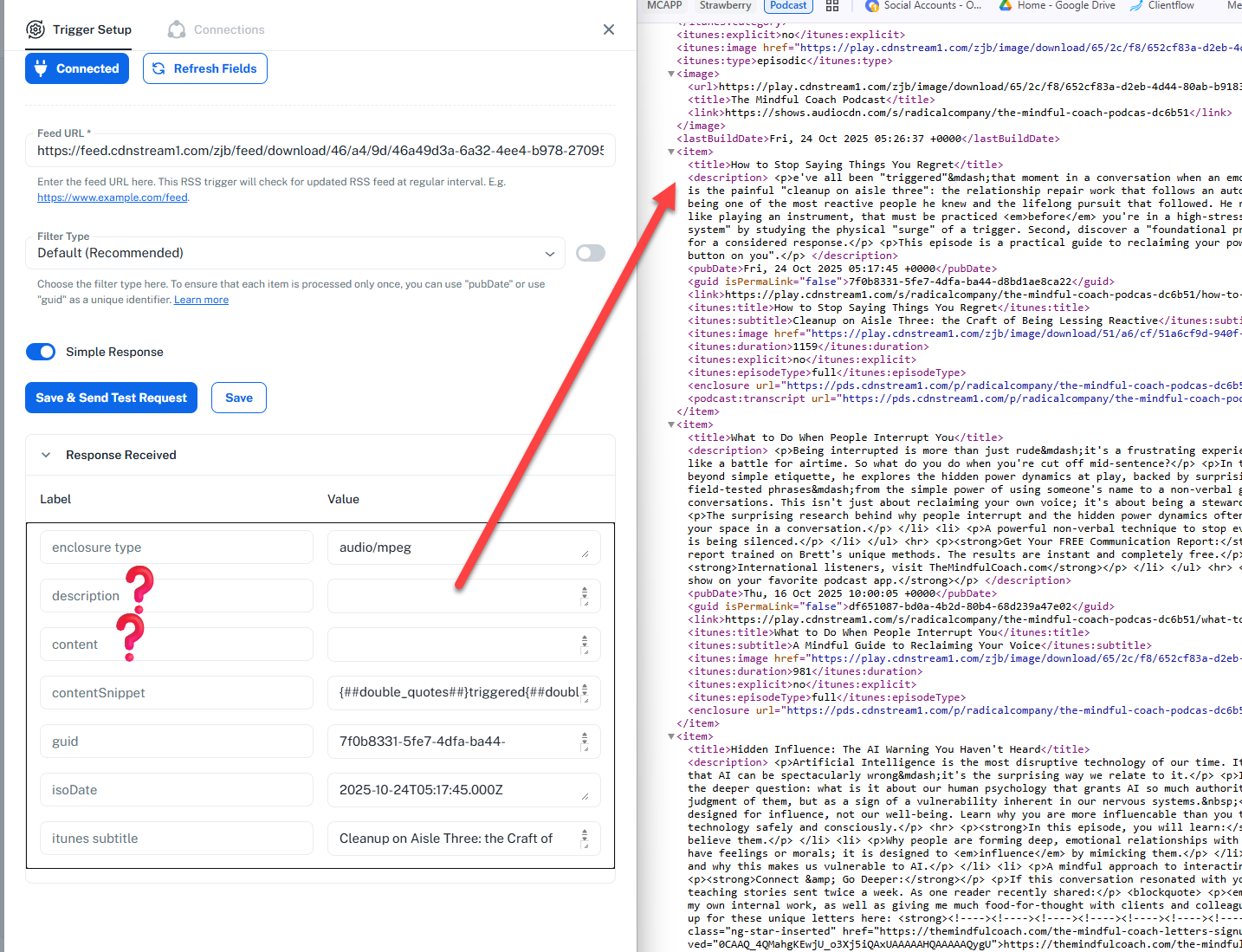This screenshot has width=1242, height=952.
Task: Open the Podcast bookmark tab
Action: [x=788, y=5]
